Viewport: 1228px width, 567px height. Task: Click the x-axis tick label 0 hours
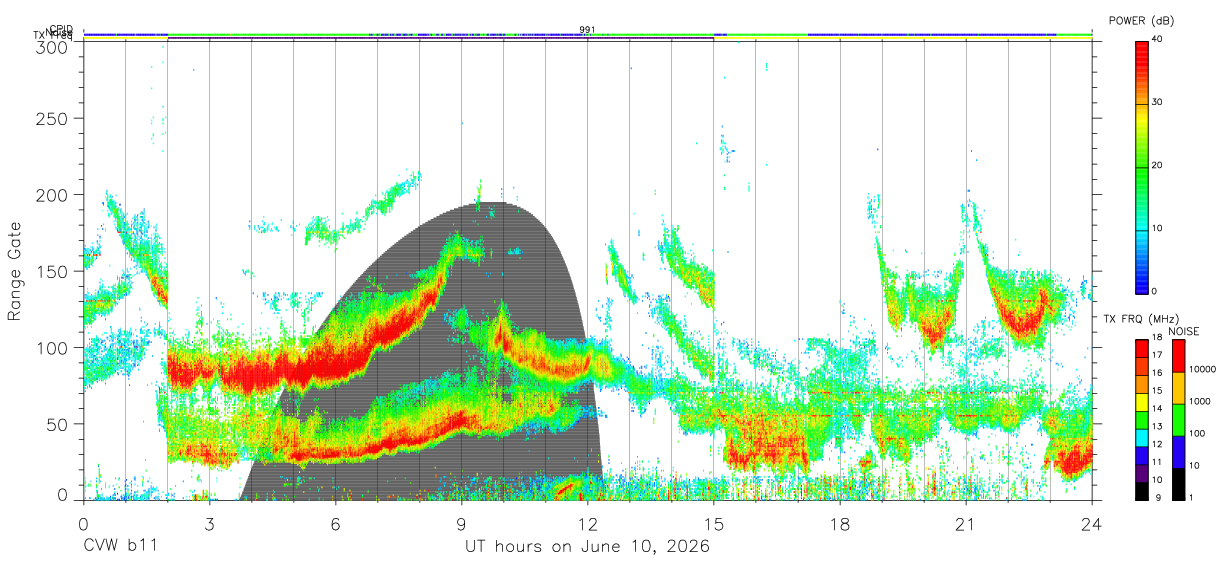coord(83,523)
